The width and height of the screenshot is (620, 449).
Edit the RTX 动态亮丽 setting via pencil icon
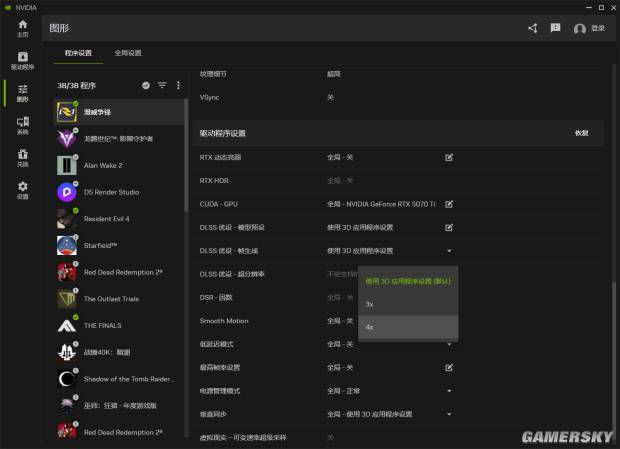[x=449, y=157]
